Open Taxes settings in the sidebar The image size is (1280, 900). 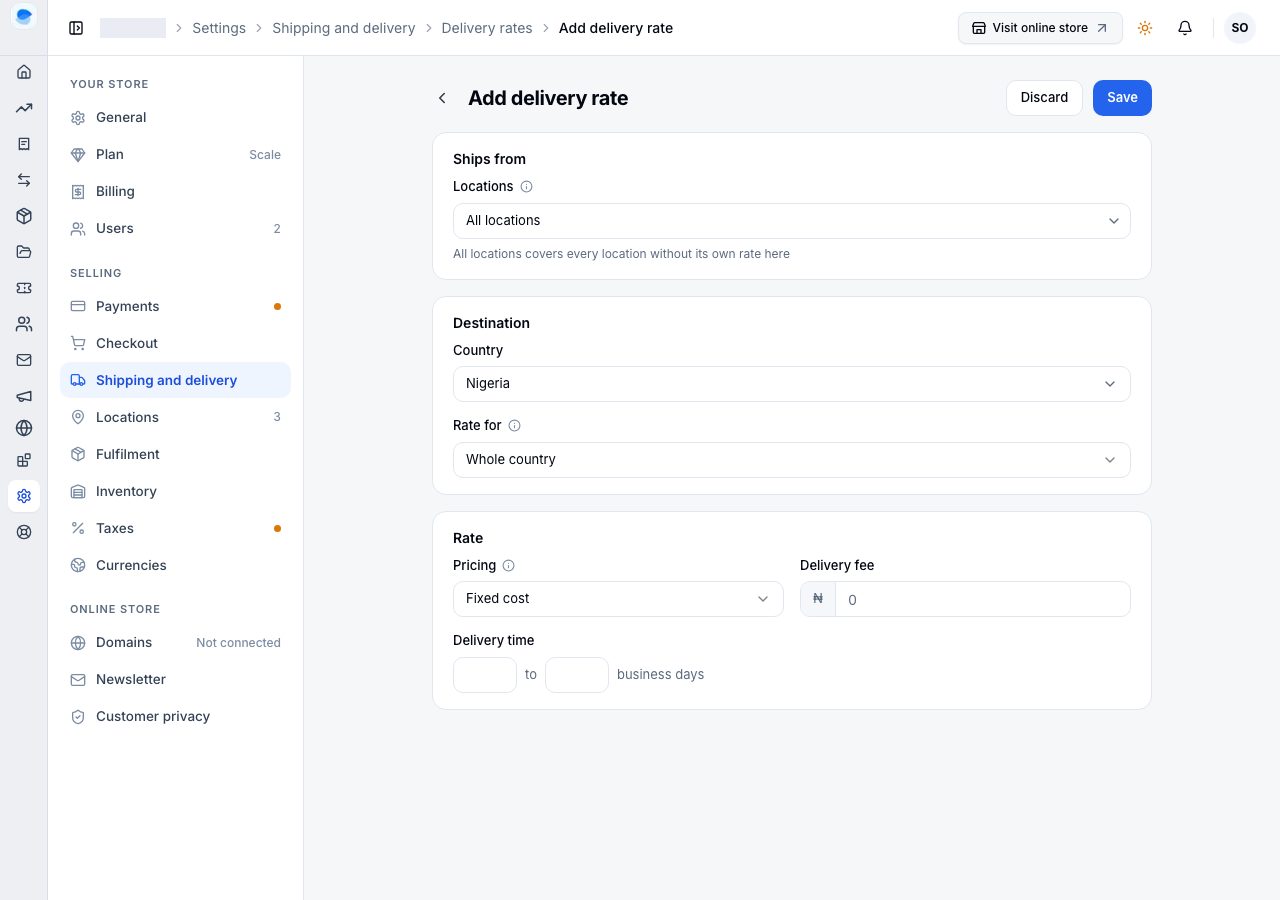pos(176,528)
